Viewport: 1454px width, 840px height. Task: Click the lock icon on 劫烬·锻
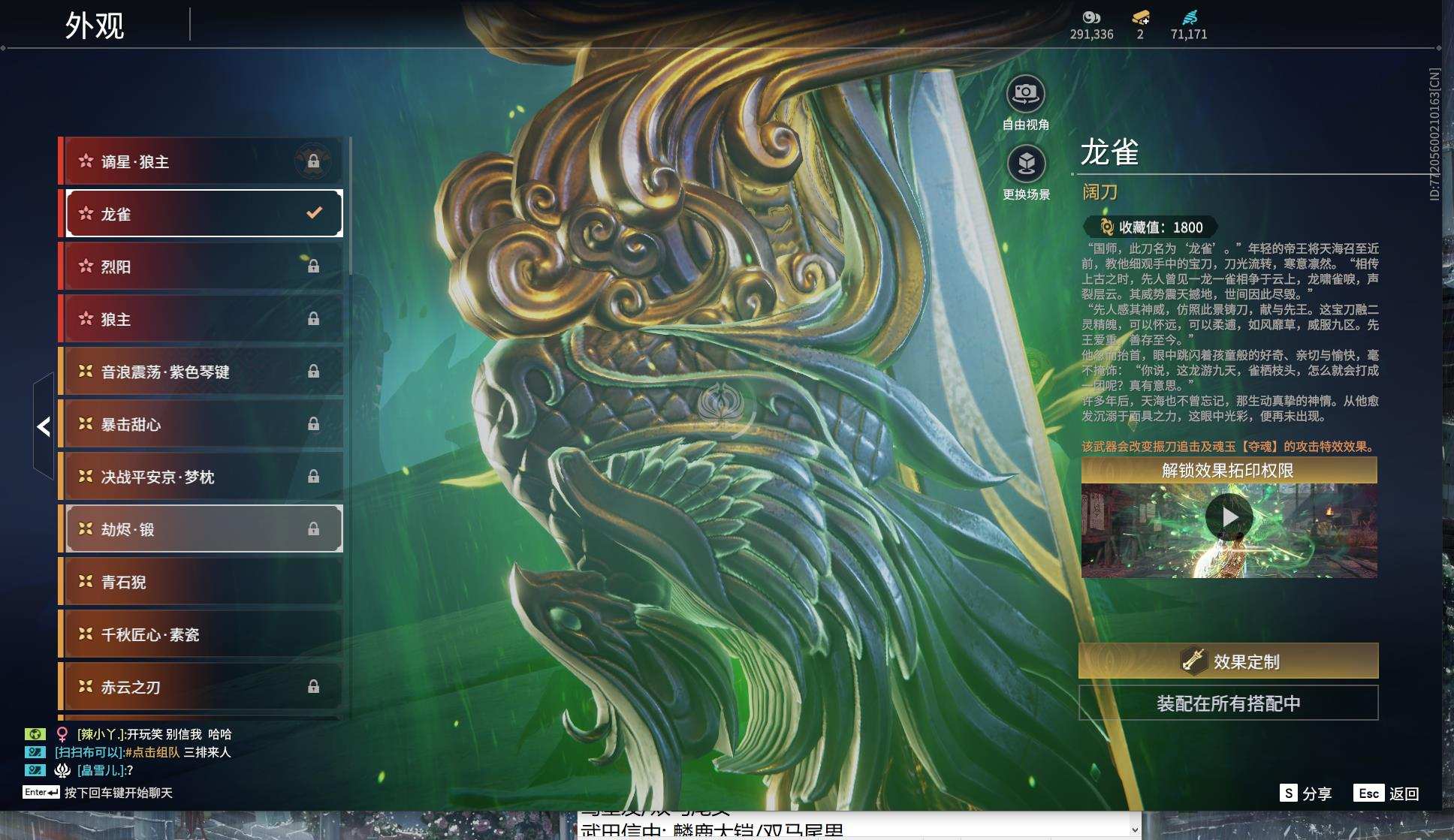[x=313, y=529]
